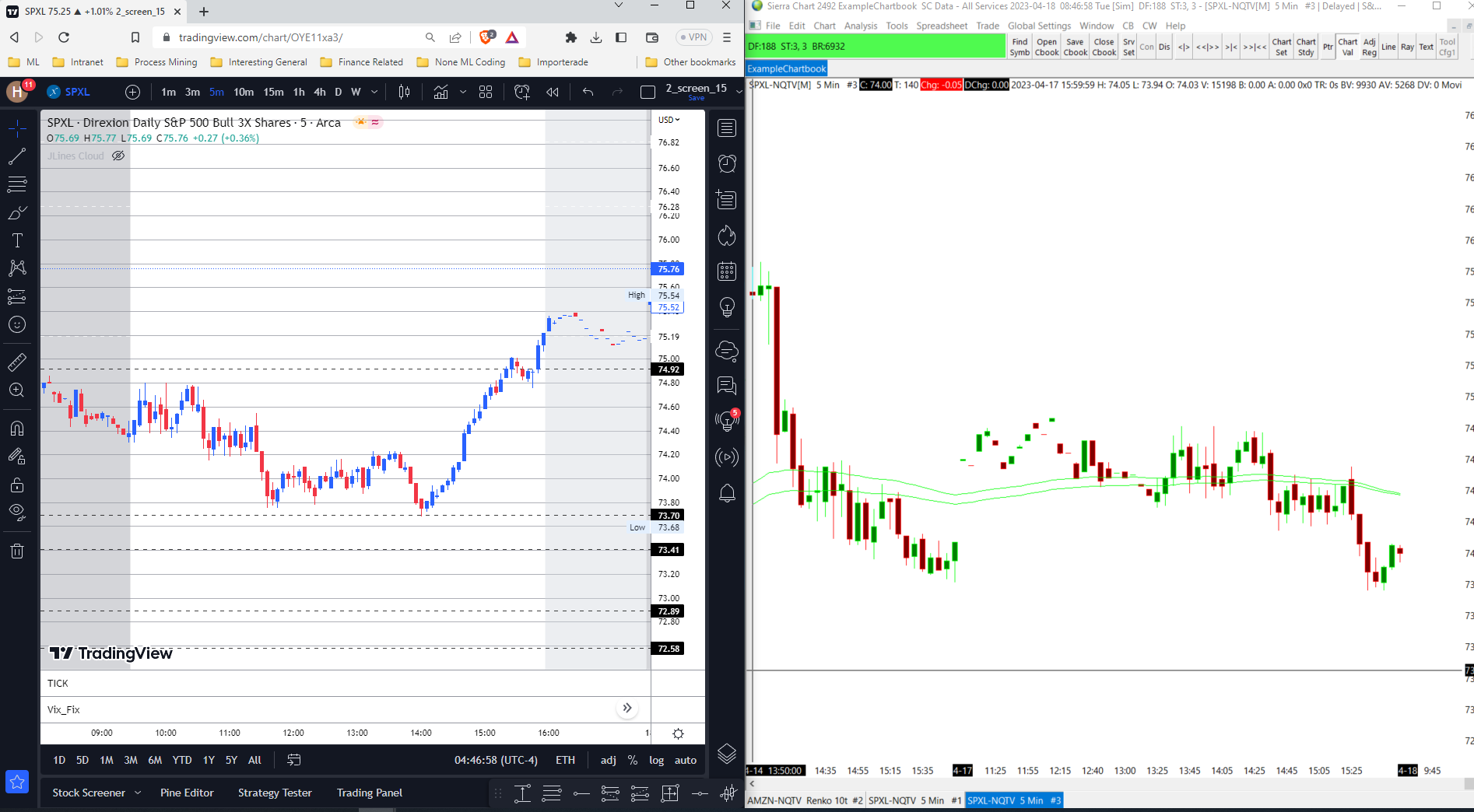Open the ExampleChartbook tab in Sierra Chart

[787, 68]
